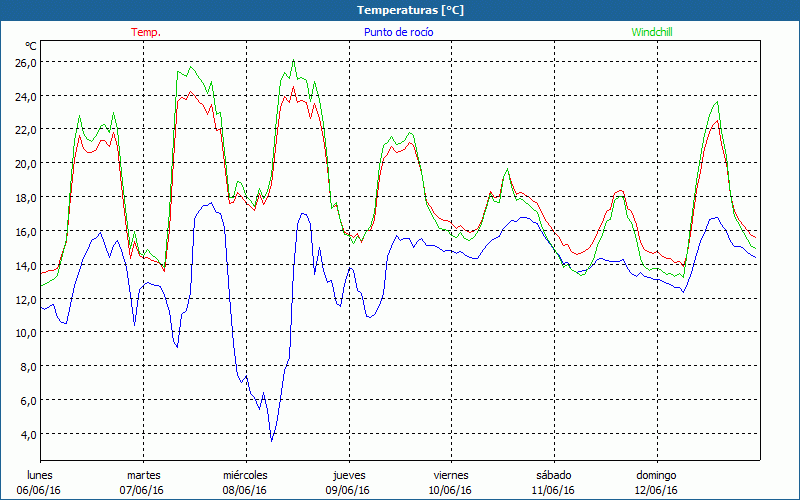Select the viernes day label
The image size is (800, 500).
451,475
